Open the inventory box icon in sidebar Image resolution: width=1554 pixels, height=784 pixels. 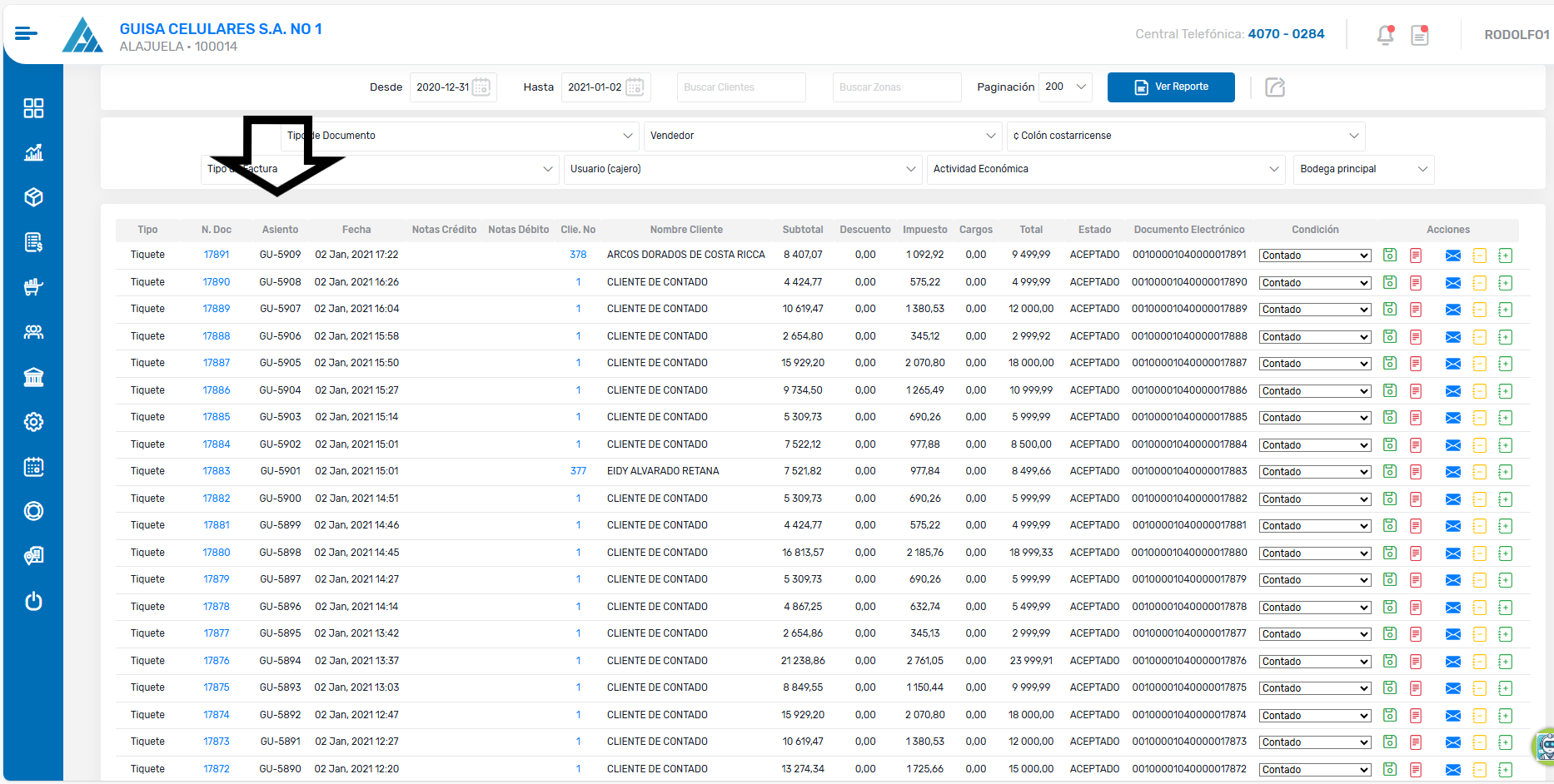point(33,197)
